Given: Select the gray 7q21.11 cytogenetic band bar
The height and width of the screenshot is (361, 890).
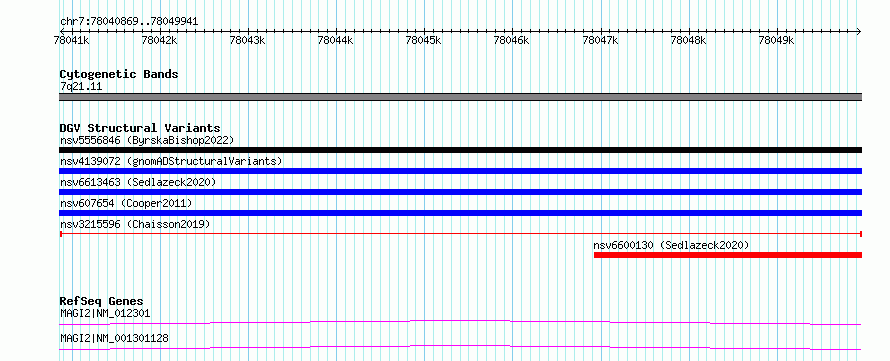Looking at the screenshot, I should [460, 97].
